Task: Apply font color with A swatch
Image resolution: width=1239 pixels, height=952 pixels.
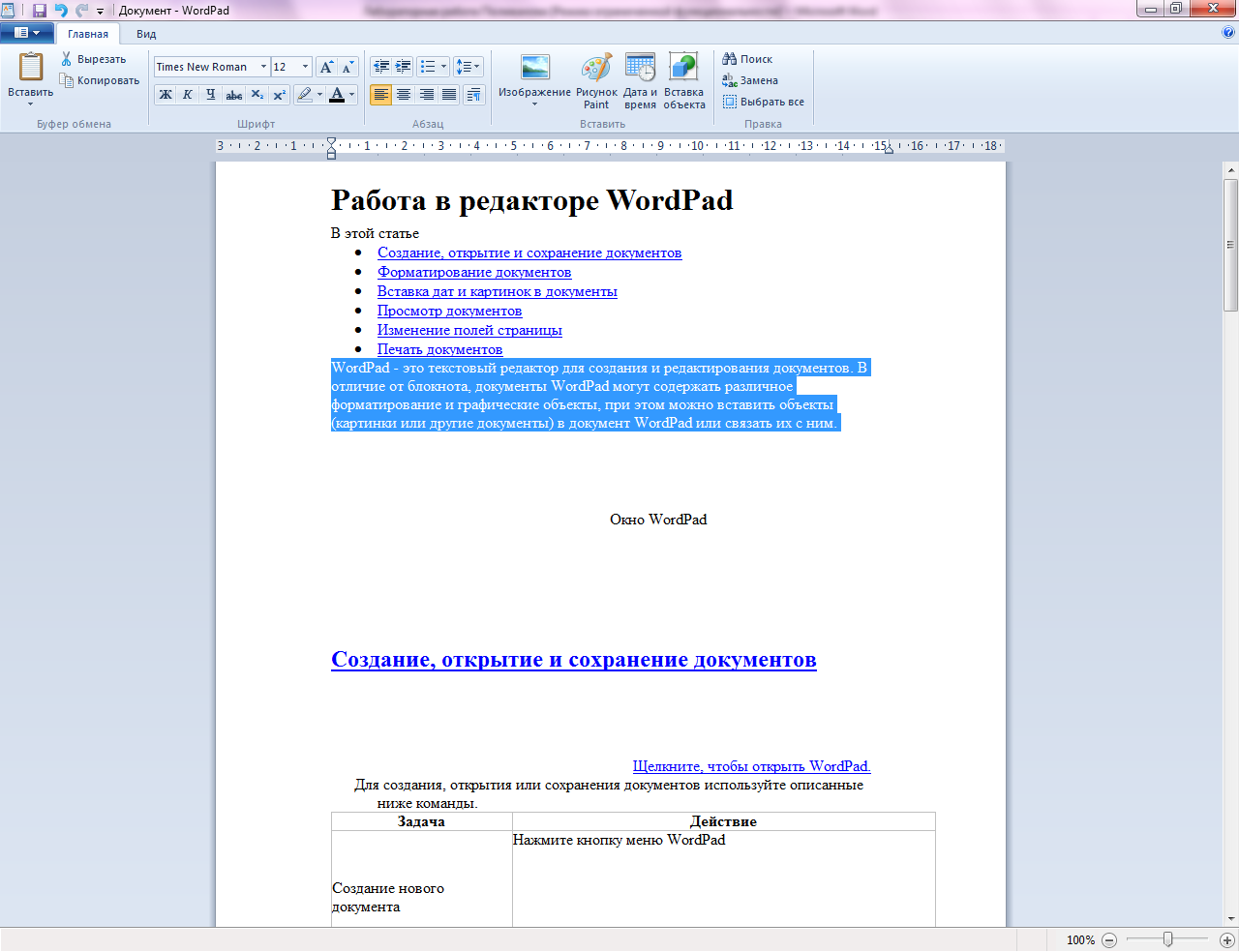Action: (337, 95)
